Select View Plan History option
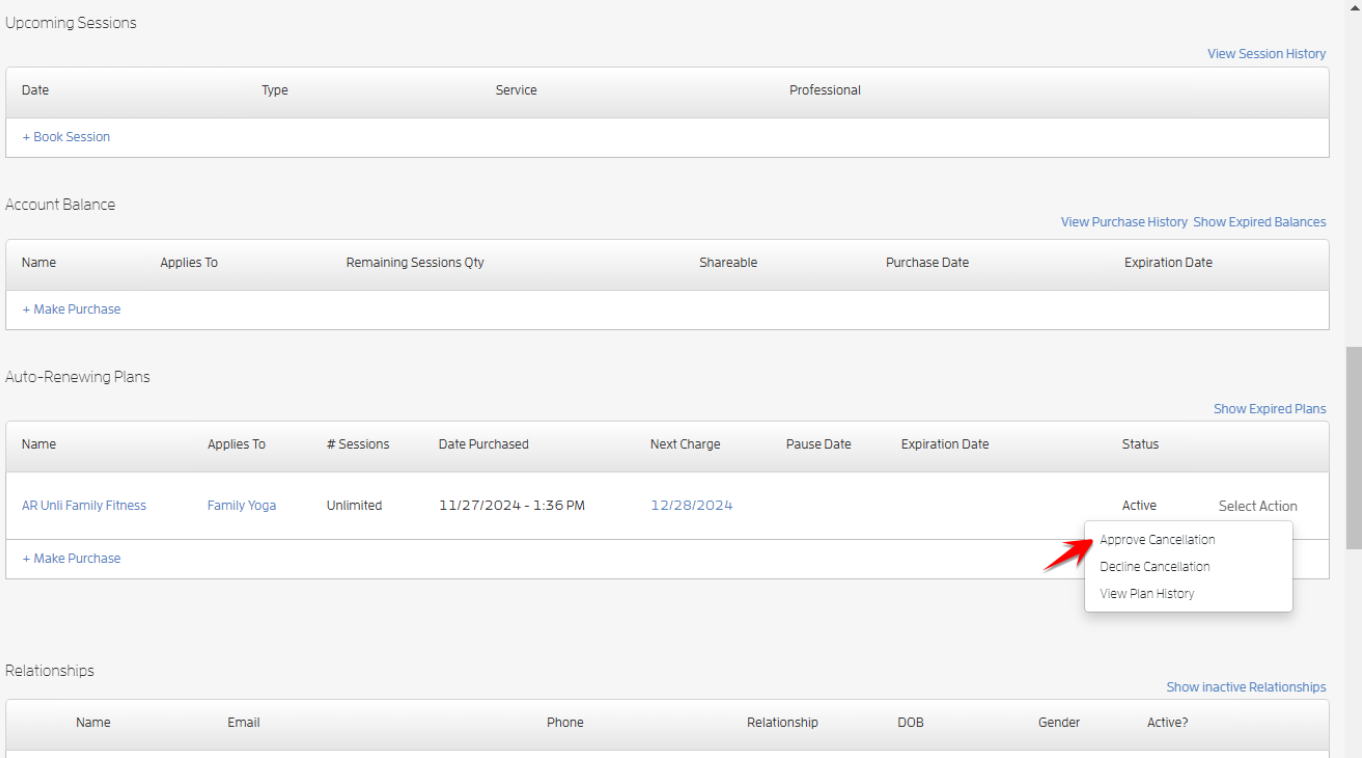The image size is (1362, 758). 1147,594
